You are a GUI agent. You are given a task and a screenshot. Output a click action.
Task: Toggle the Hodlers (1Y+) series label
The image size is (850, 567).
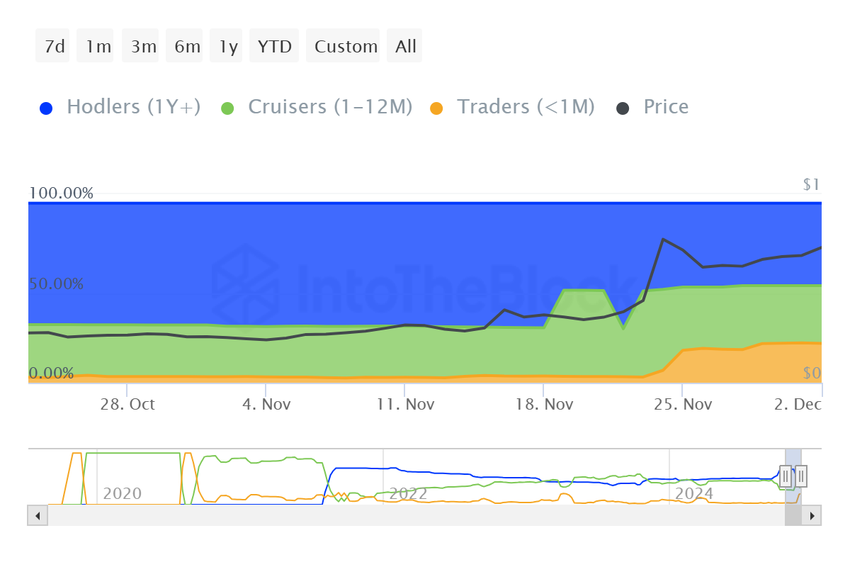pos(133,107)
